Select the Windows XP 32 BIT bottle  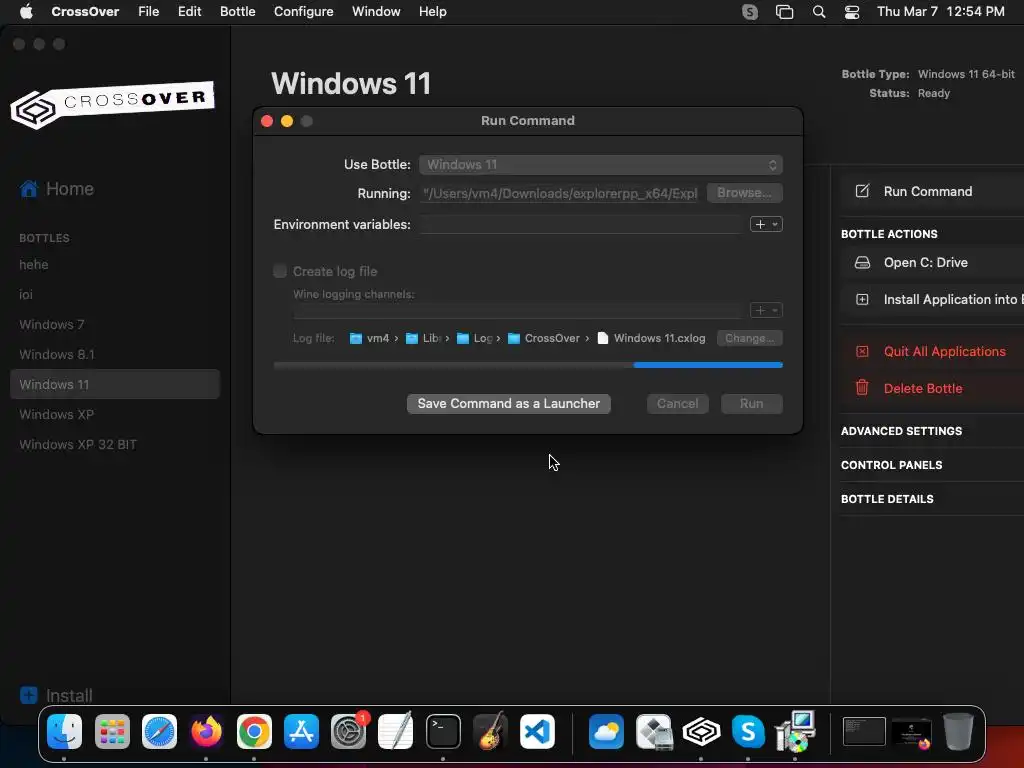78,445
